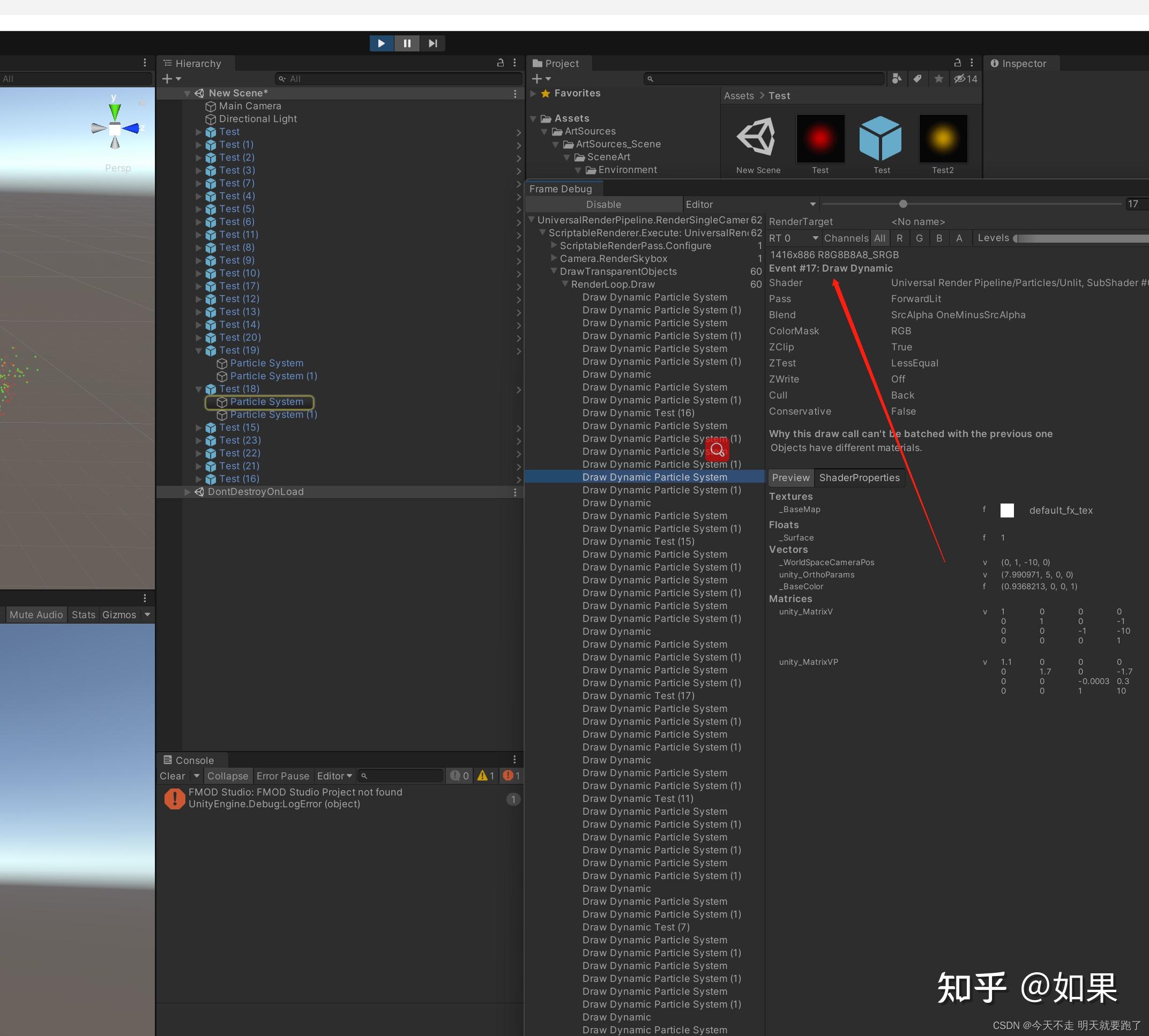Open prefab arrow for Test (18)
Viewport: 1149px width, 1036px height.
[x=518, y=390]
